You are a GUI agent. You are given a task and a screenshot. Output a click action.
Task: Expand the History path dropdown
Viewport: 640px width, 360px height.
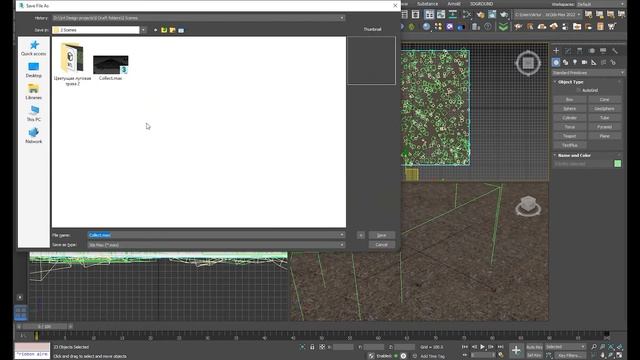pos(342,18)
